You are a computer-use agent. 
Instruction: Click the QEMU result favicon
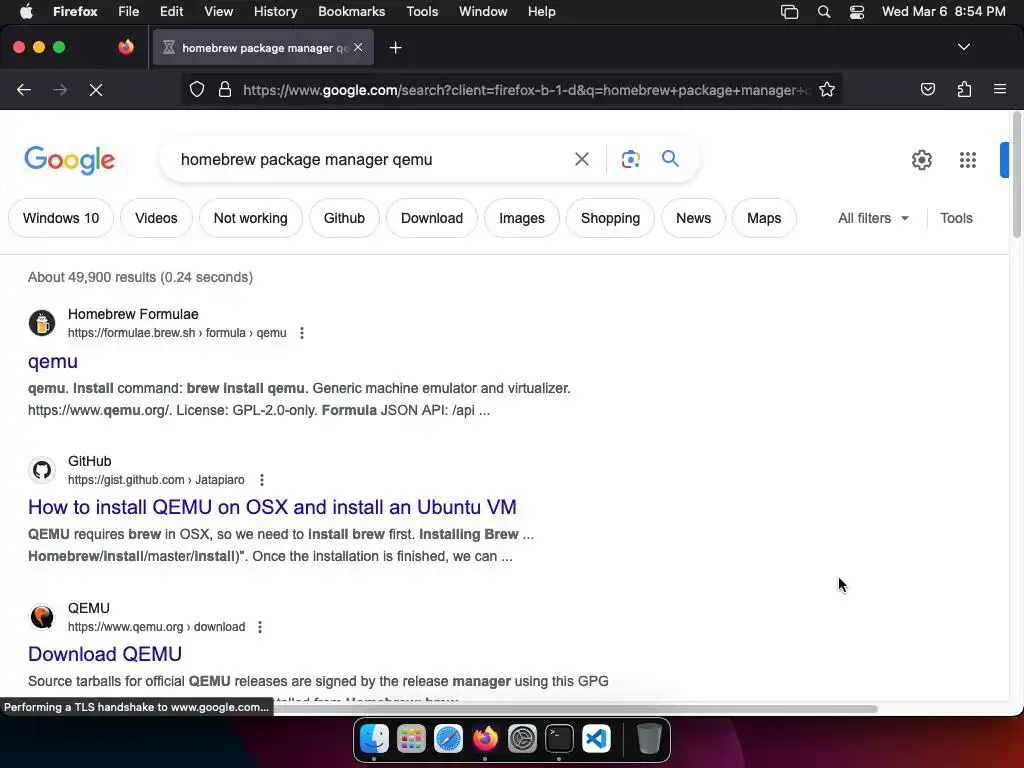pos(42,616)
